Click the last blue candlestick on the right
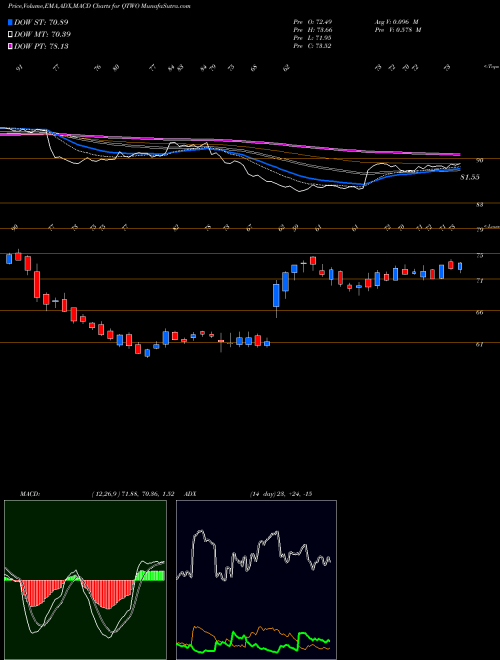Screen dimensions: 500x660 click(460, 266)
